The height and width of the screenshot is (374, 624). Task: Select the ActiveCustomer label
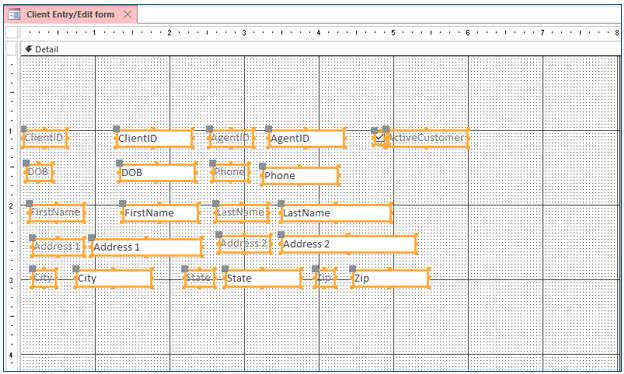click(x=427, y=138)
